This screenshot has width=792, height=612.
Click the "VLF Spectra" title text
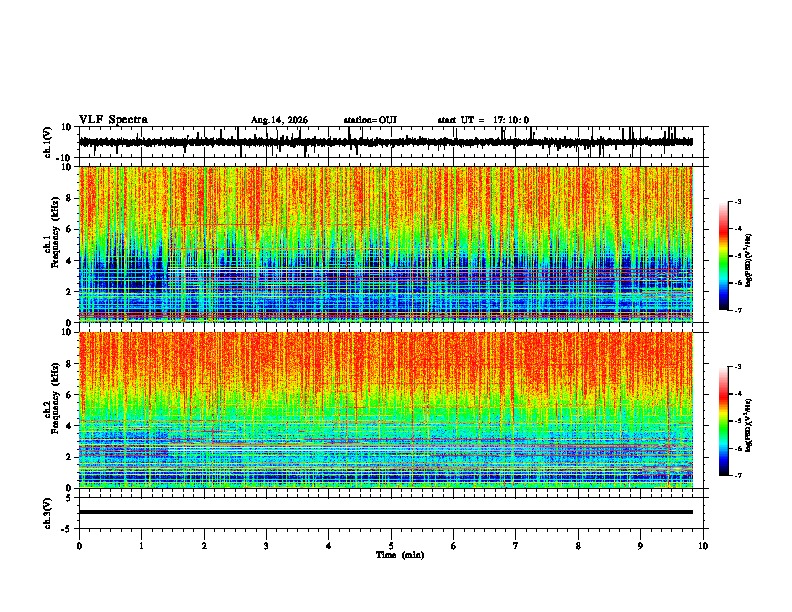click(113, 120)
